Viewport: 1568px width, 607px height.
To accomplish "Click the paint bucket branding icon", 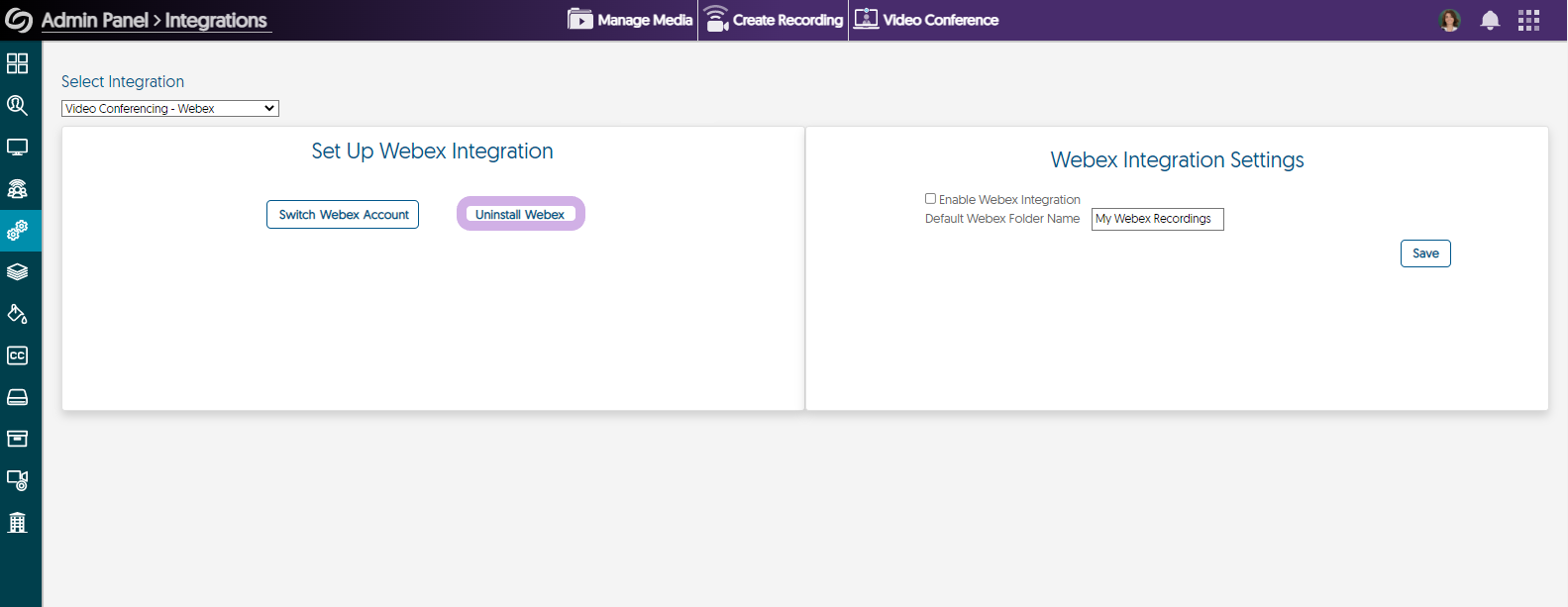I will pos(18,314).
